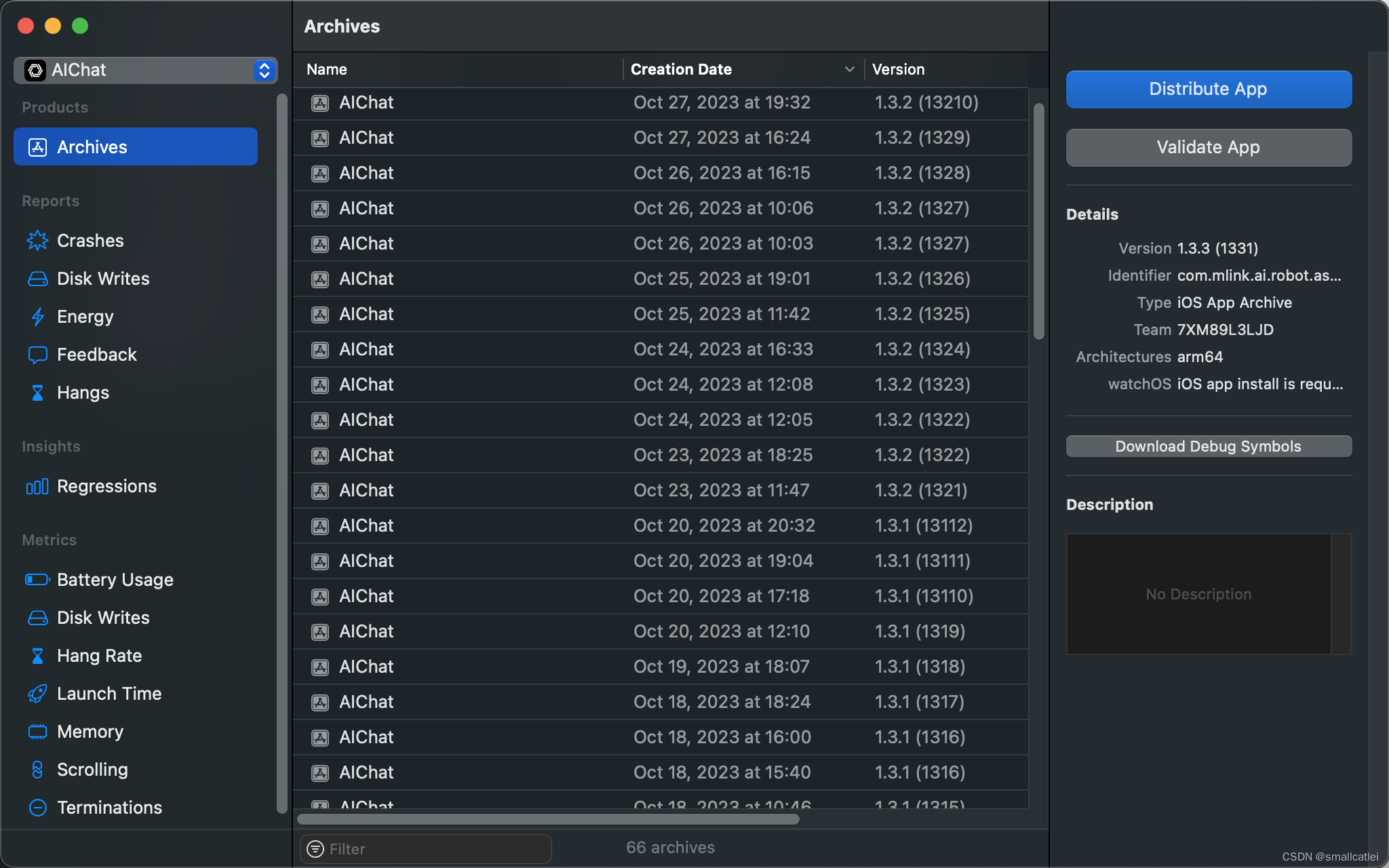
Task: Open Disk Writes under Reports
Action: 103,279
